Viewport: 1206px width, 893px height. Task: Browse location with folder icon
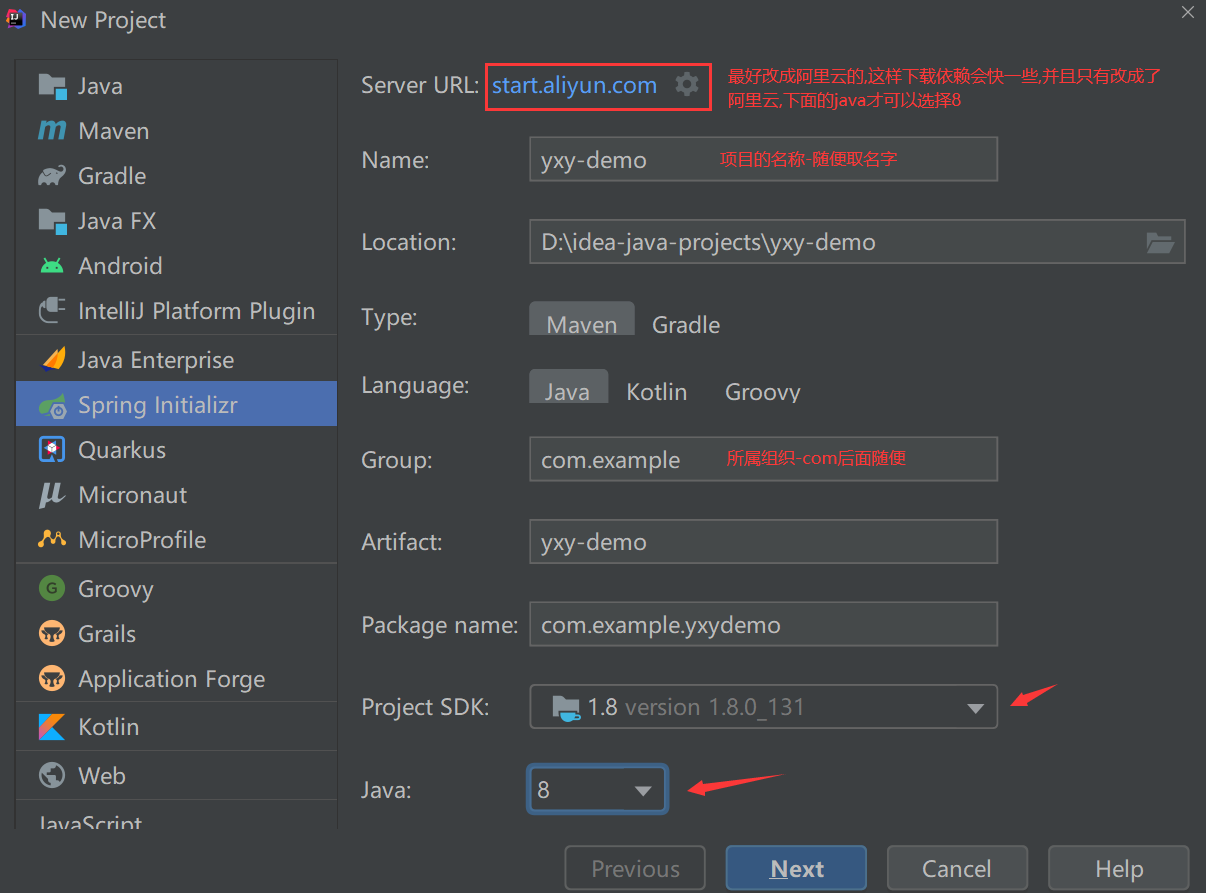pyautogui.click(x=1160, y=242)
